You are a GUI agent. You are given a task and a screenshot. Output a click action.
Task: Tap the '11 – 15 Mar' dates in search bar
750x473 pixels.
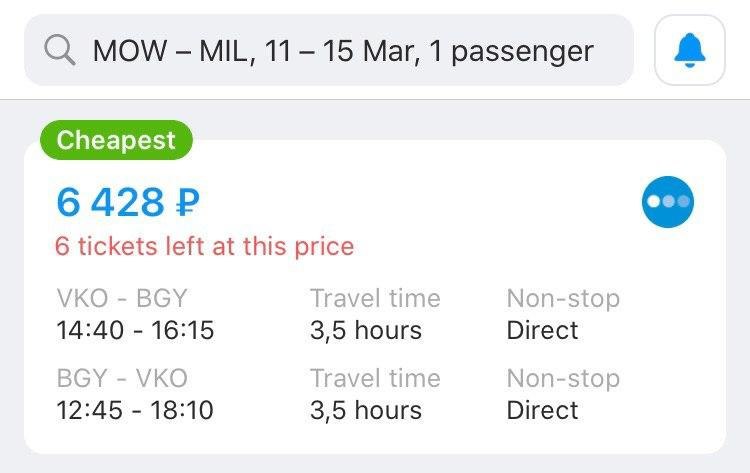coord(342,51)
